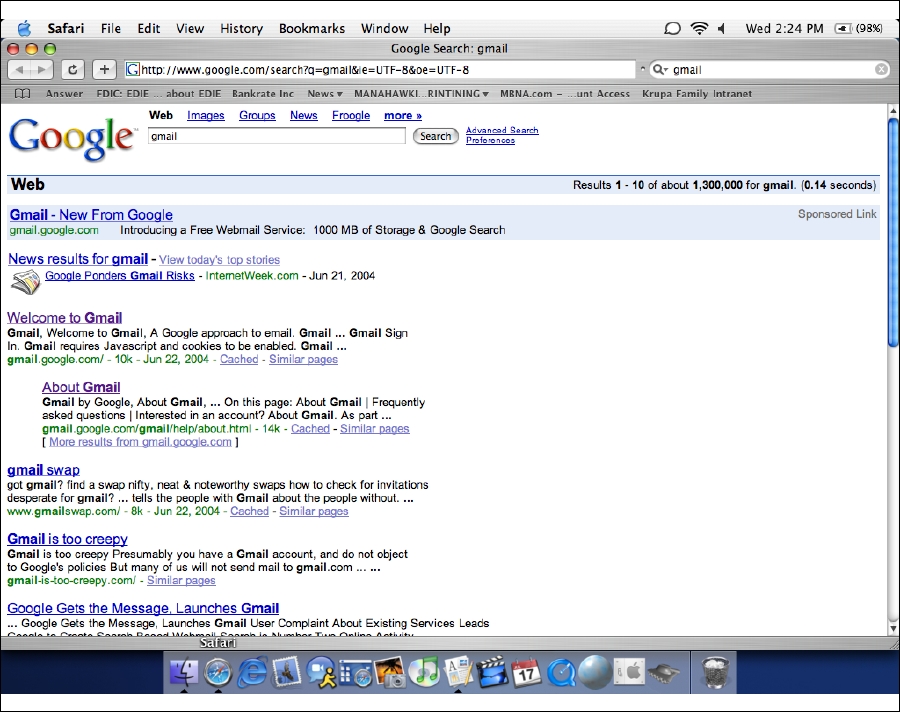Click the battery status icon
Screen dimensions: 900x712
tap(843, 28)
